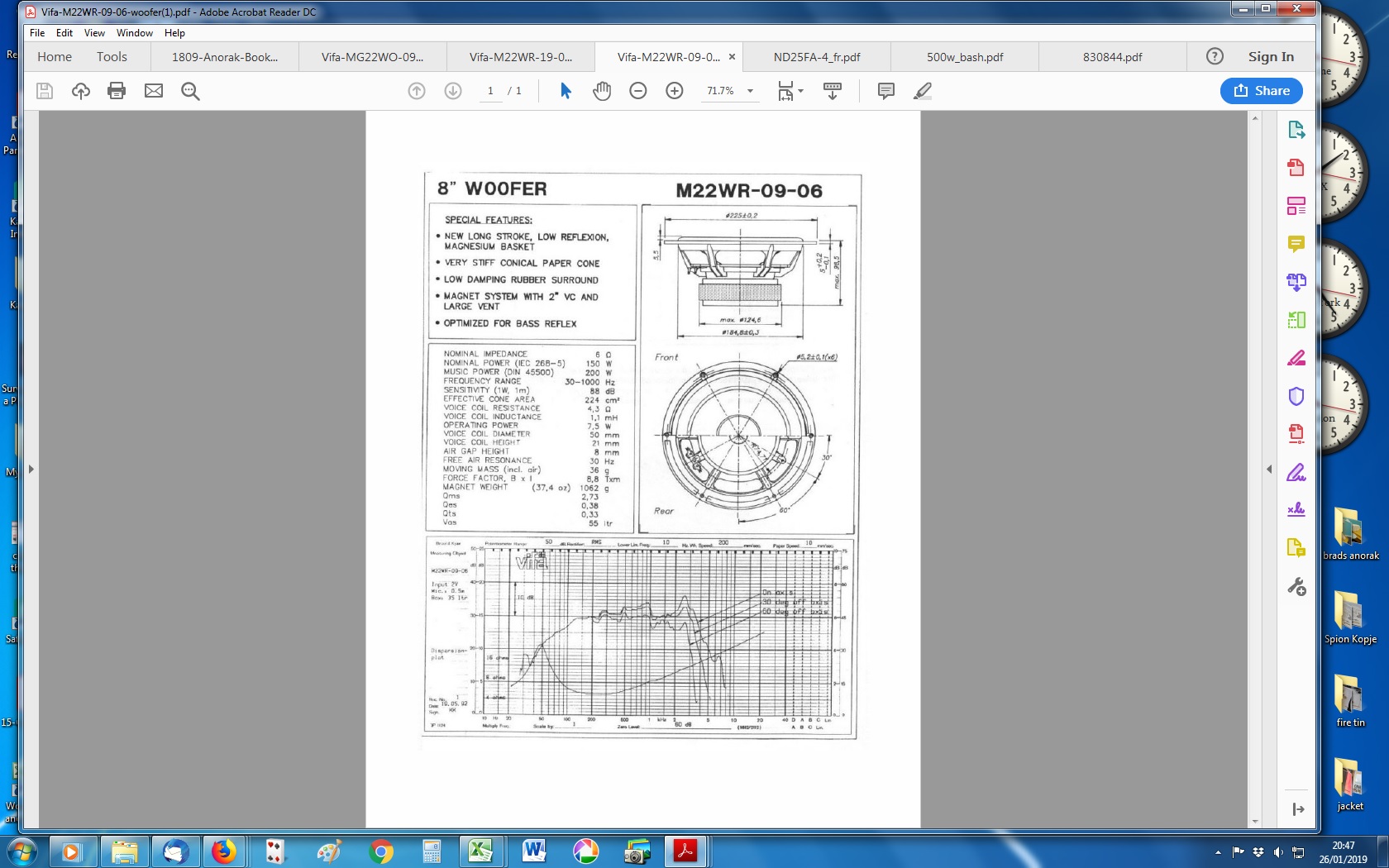Open the Edit menu
1389x868 pixels.
point(64,33)
